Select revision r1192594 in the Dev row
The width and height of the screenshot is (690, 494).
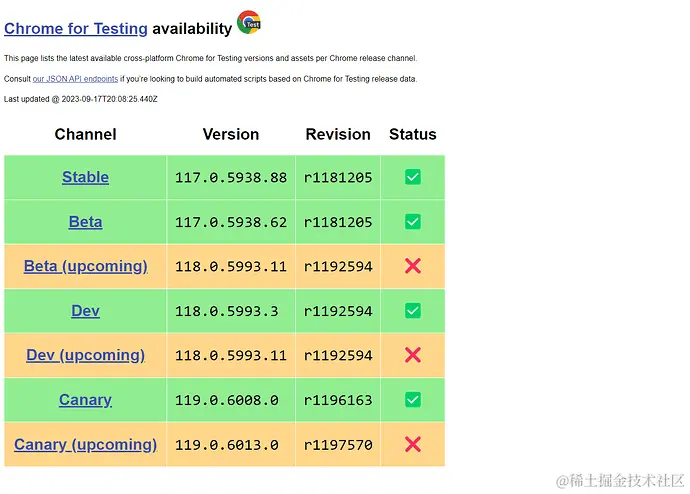[338, 311]
